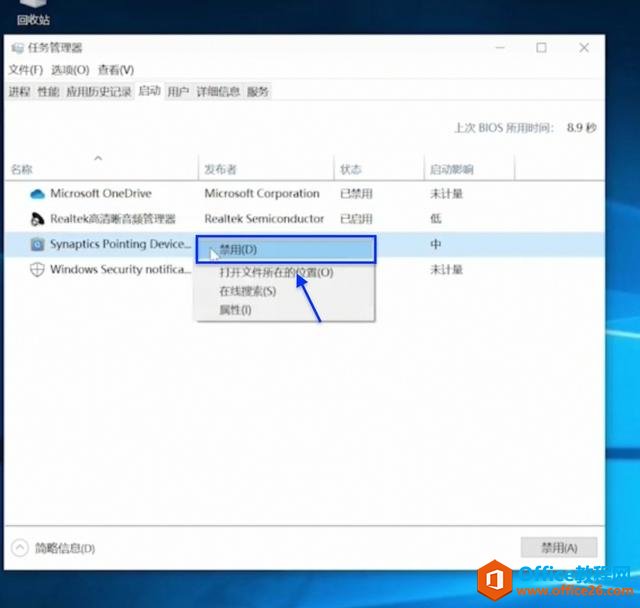Click the 简略信息(D) label

click(x=65, y=548)
